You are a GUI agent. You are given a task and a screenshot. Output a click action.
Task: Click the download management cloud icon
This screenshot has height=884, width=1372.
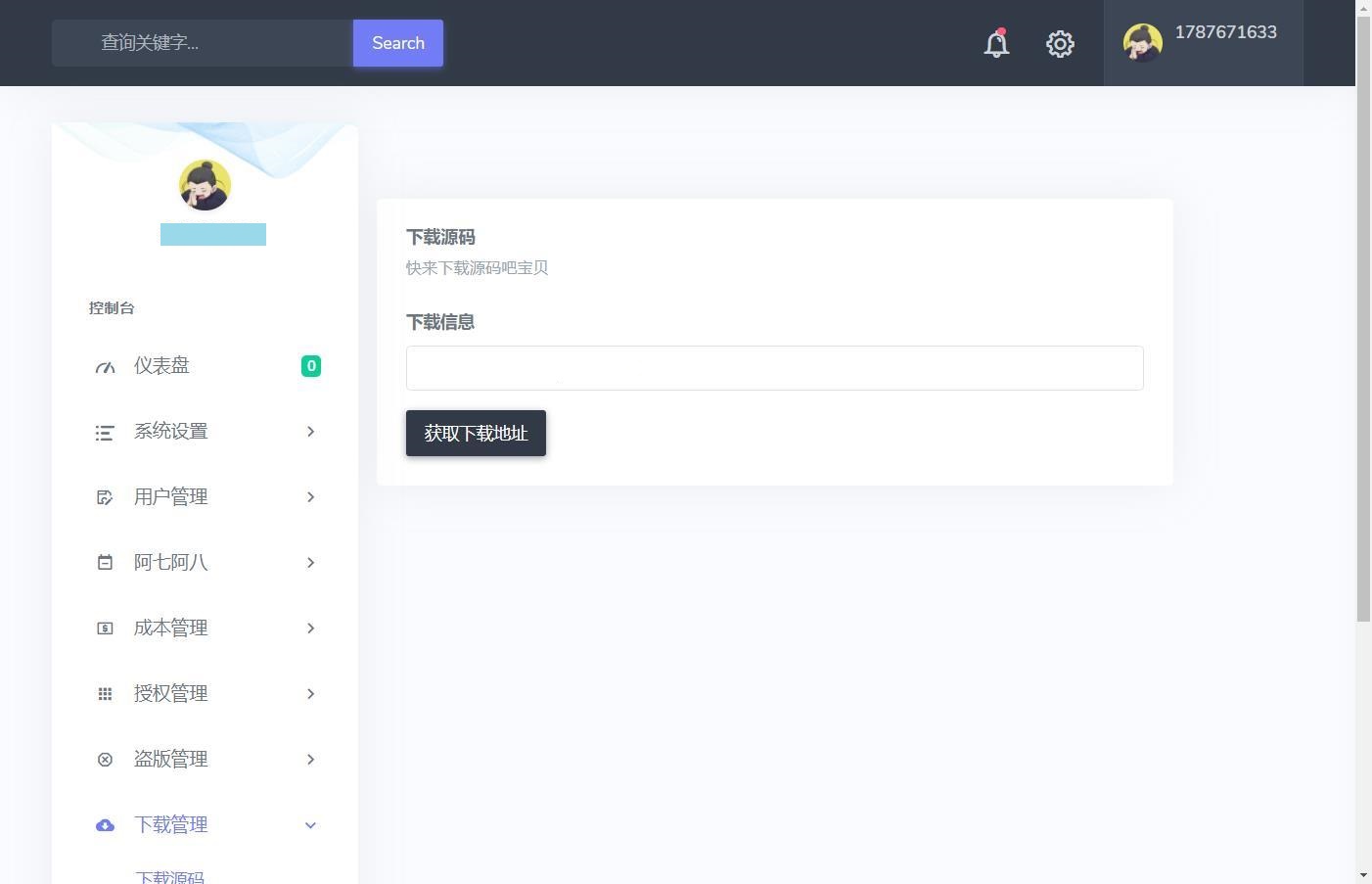tap(105, 825)
